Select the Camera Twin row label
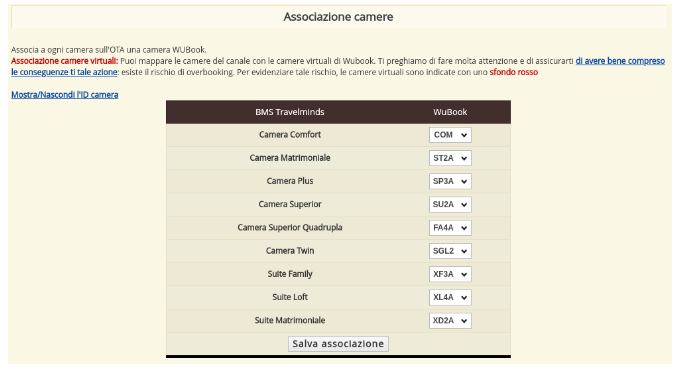The height and width of the screenshot is (377, 695). [290, 251]
